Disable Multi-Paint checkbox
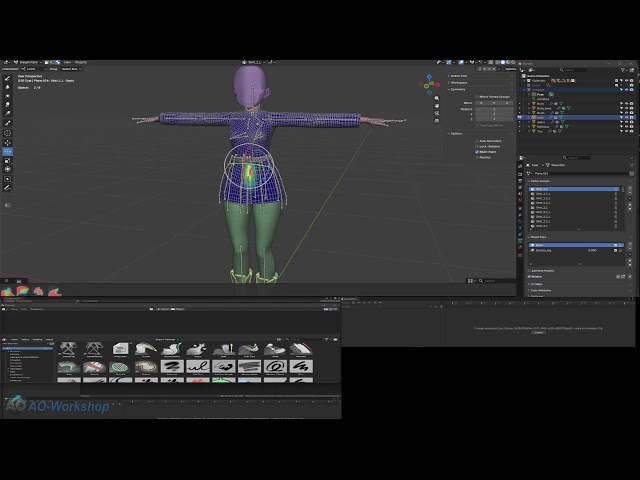 [477, 152]
